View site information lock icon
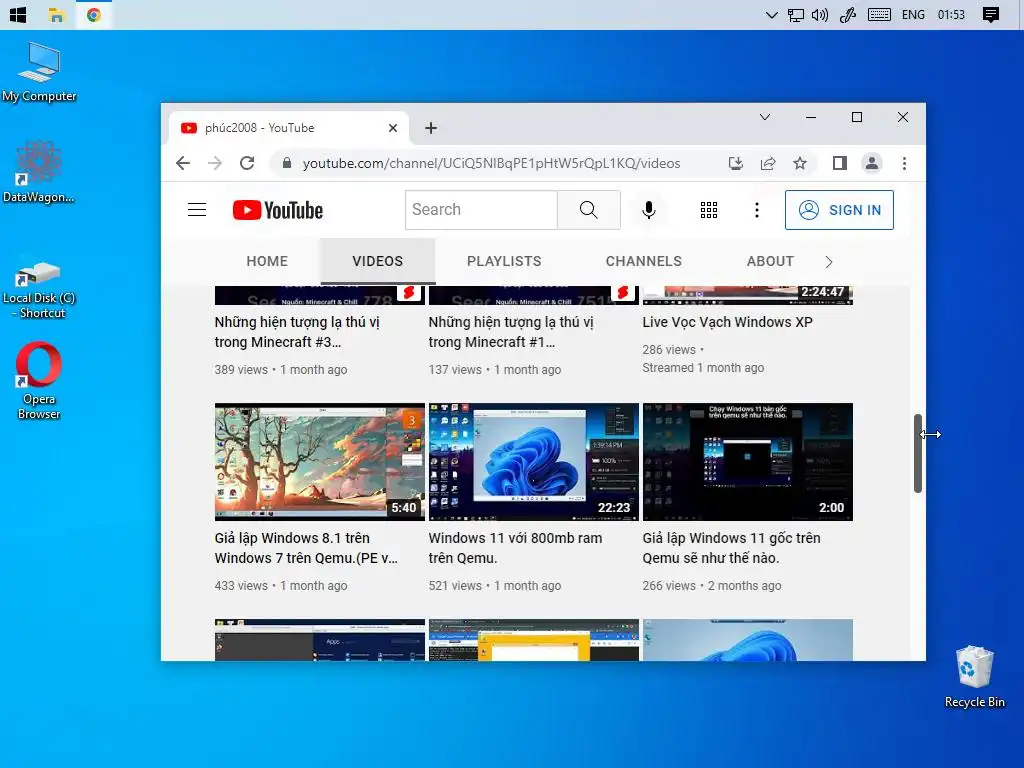 pyautogui.click(x=287, y=163)
